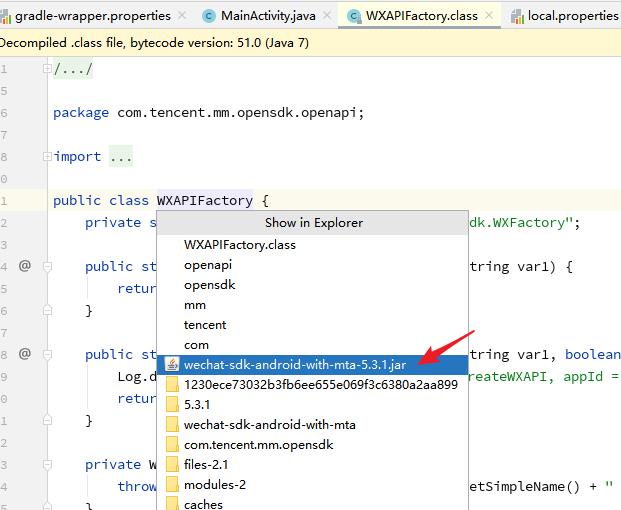Expand the folded header comment
Image resolution: width=621 pixels, height=510 pixels.
click(47, 69)
